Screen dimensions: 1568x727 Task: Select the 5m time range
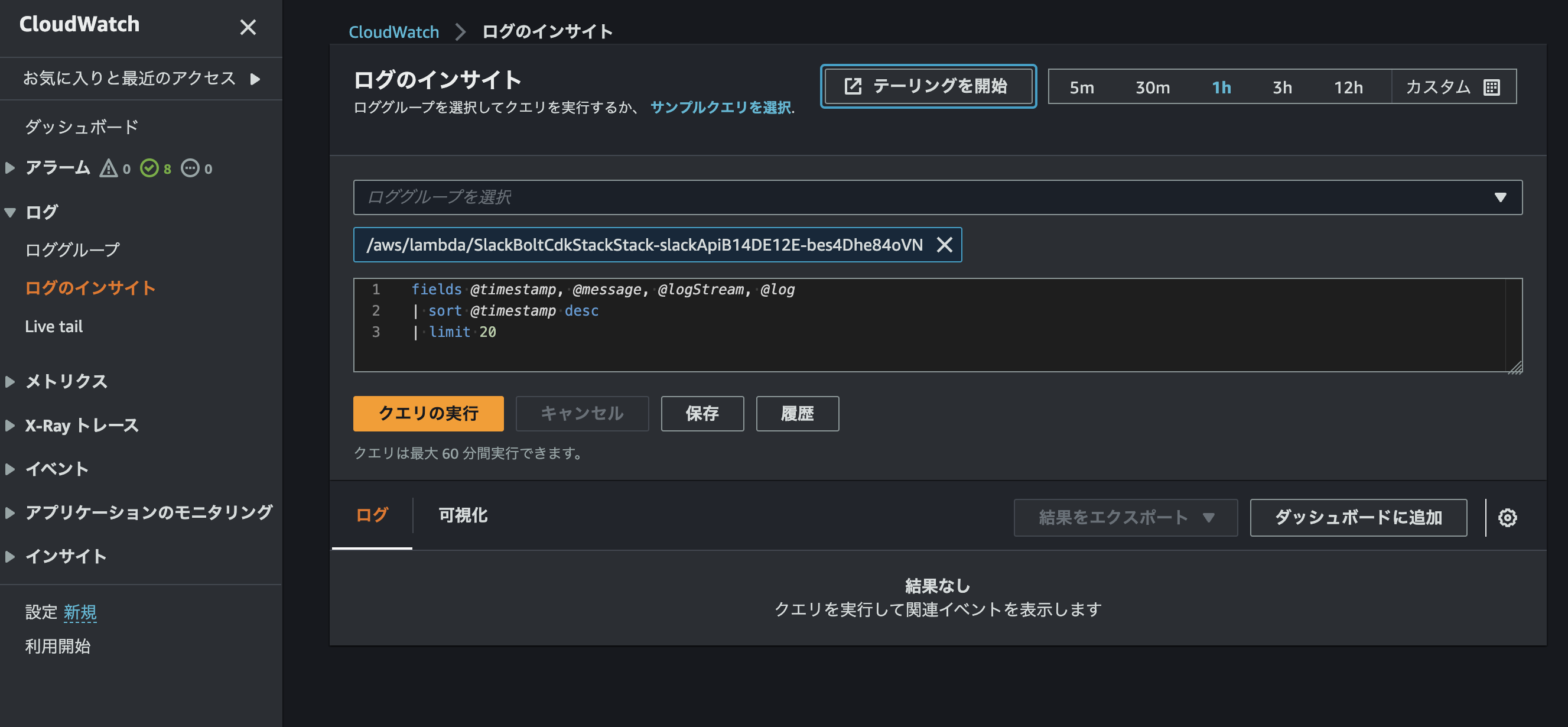1082,87
